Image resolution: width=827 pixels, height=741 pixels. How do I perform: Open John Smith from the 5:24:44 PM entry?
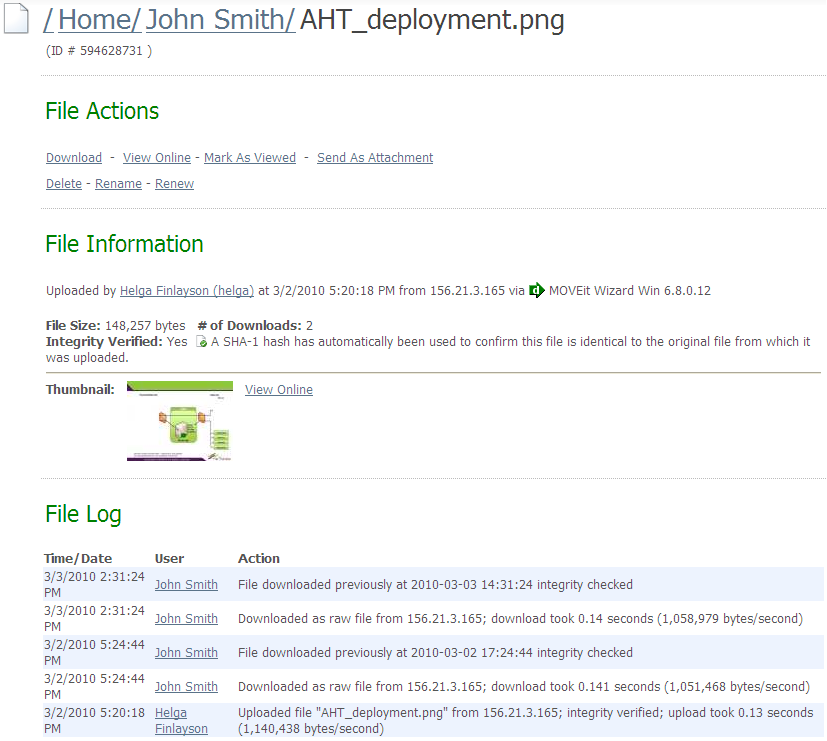pyautogui.click(x=185, y=652)
